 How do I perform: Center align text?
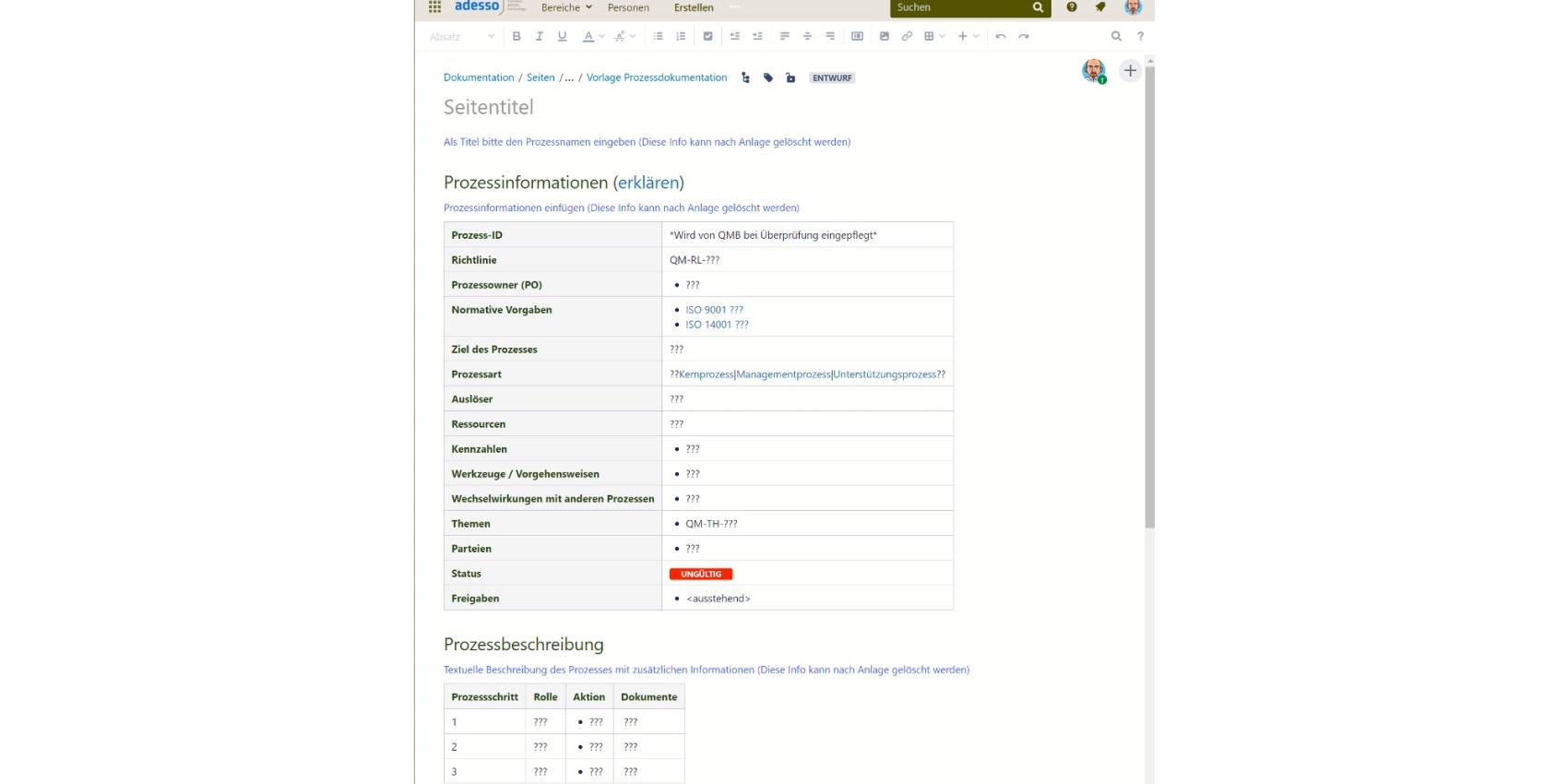pyautogui.click(x=807, y=37)
